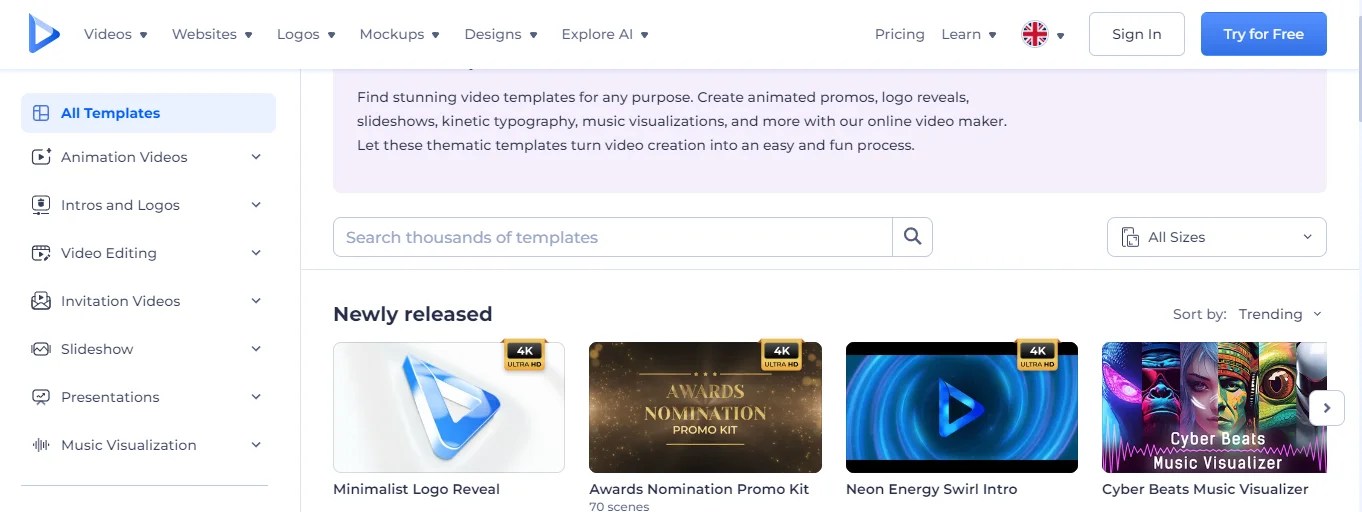Open Neon Energy Swirl Intro thumbnail

click(962, 407)
